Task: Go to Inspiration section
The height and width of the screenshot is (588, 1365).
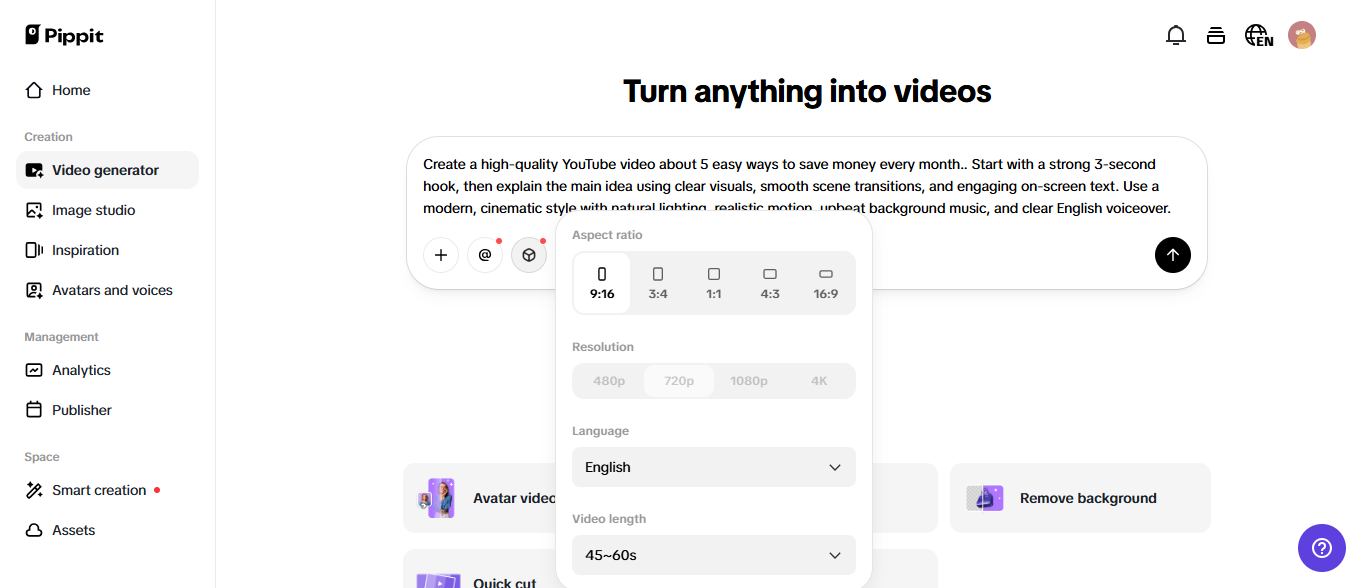Action: pos(107,250)
